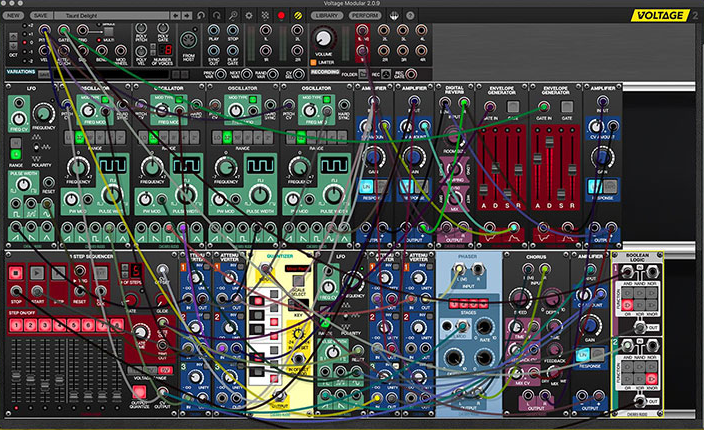The height and width of the screenshot is (430, 704).
Task: Click the toolbar icon right of PERFORM
Action: click(x=394, y=15)
